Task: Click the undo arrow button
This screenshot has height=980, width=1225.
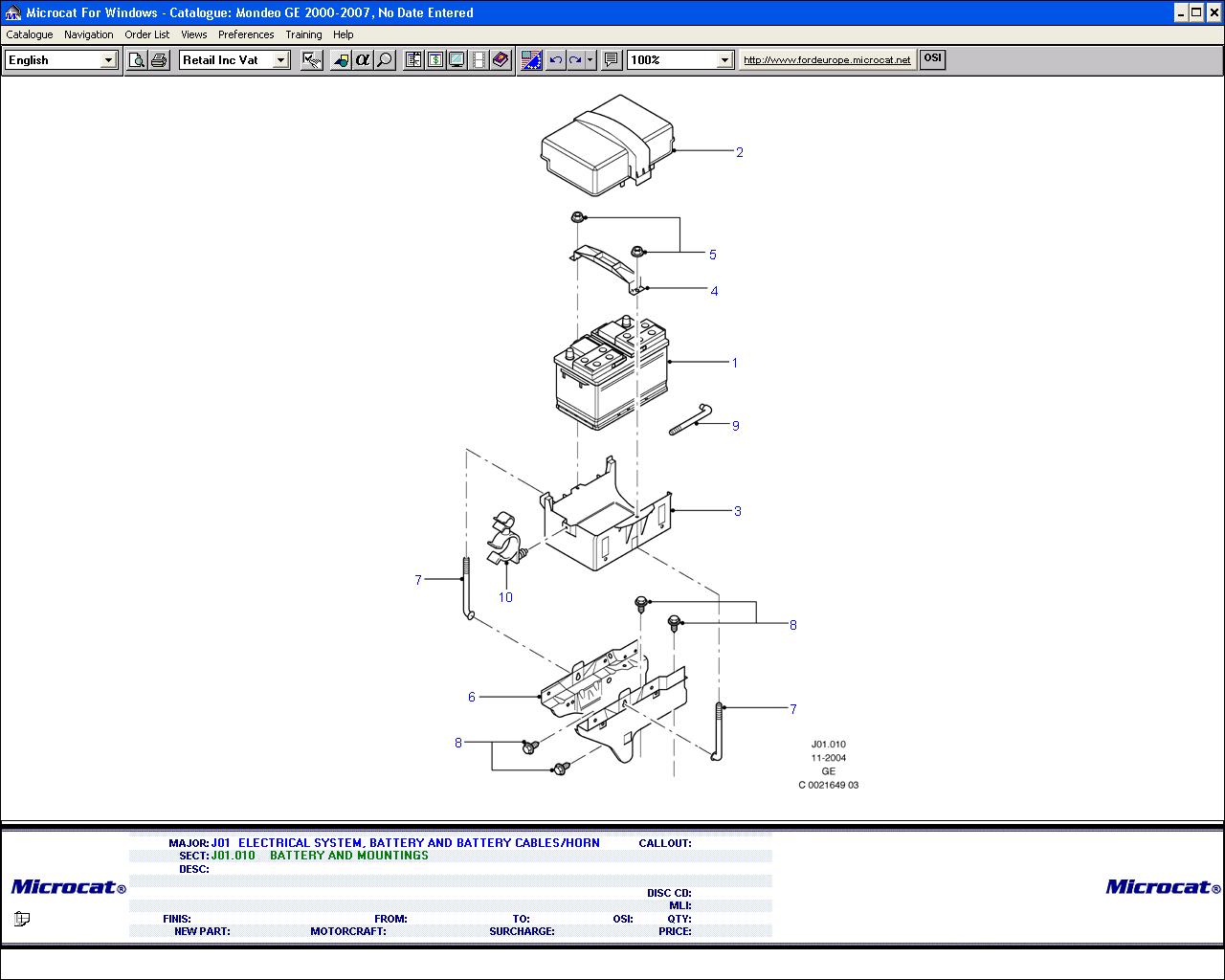Action: (555, 60)
